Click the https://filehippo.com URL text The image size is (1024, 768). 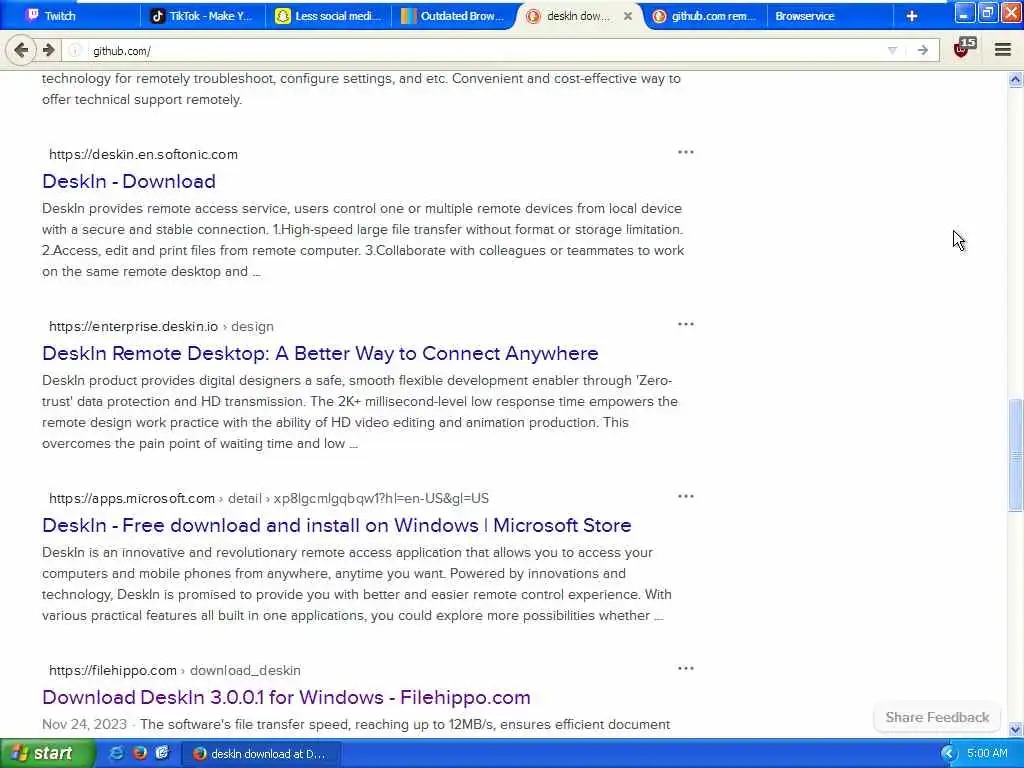coord(112,671)
